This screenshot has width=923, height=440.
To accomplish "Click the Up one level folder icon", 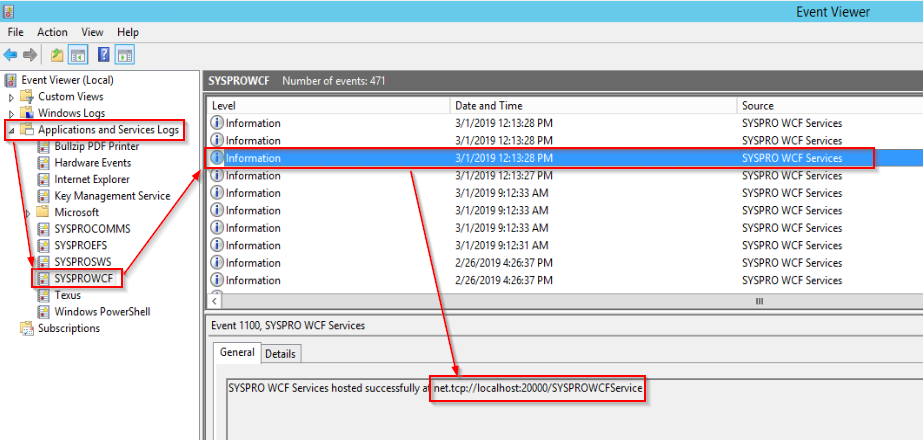I will (57, 55).
